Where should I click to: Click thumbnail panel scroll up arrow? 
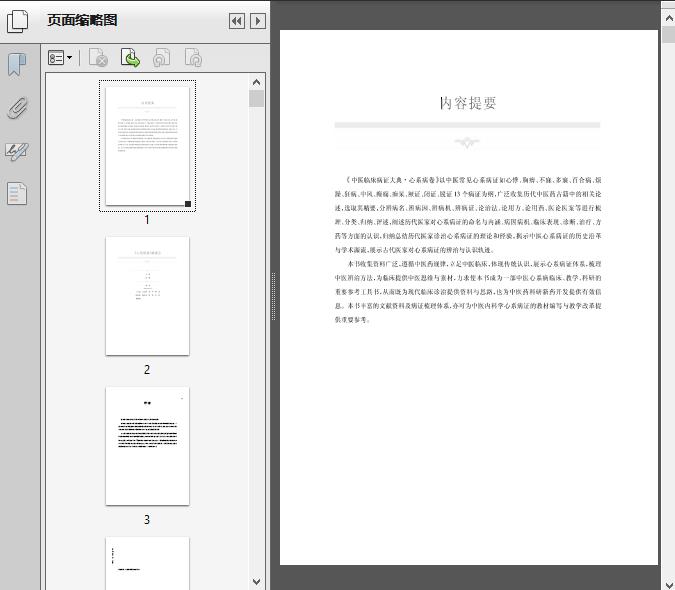pyautogui.click(x=257, y=82)
